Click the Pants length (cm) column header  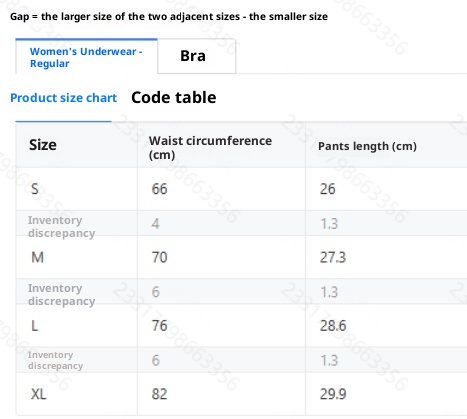[x=367, y=146]
